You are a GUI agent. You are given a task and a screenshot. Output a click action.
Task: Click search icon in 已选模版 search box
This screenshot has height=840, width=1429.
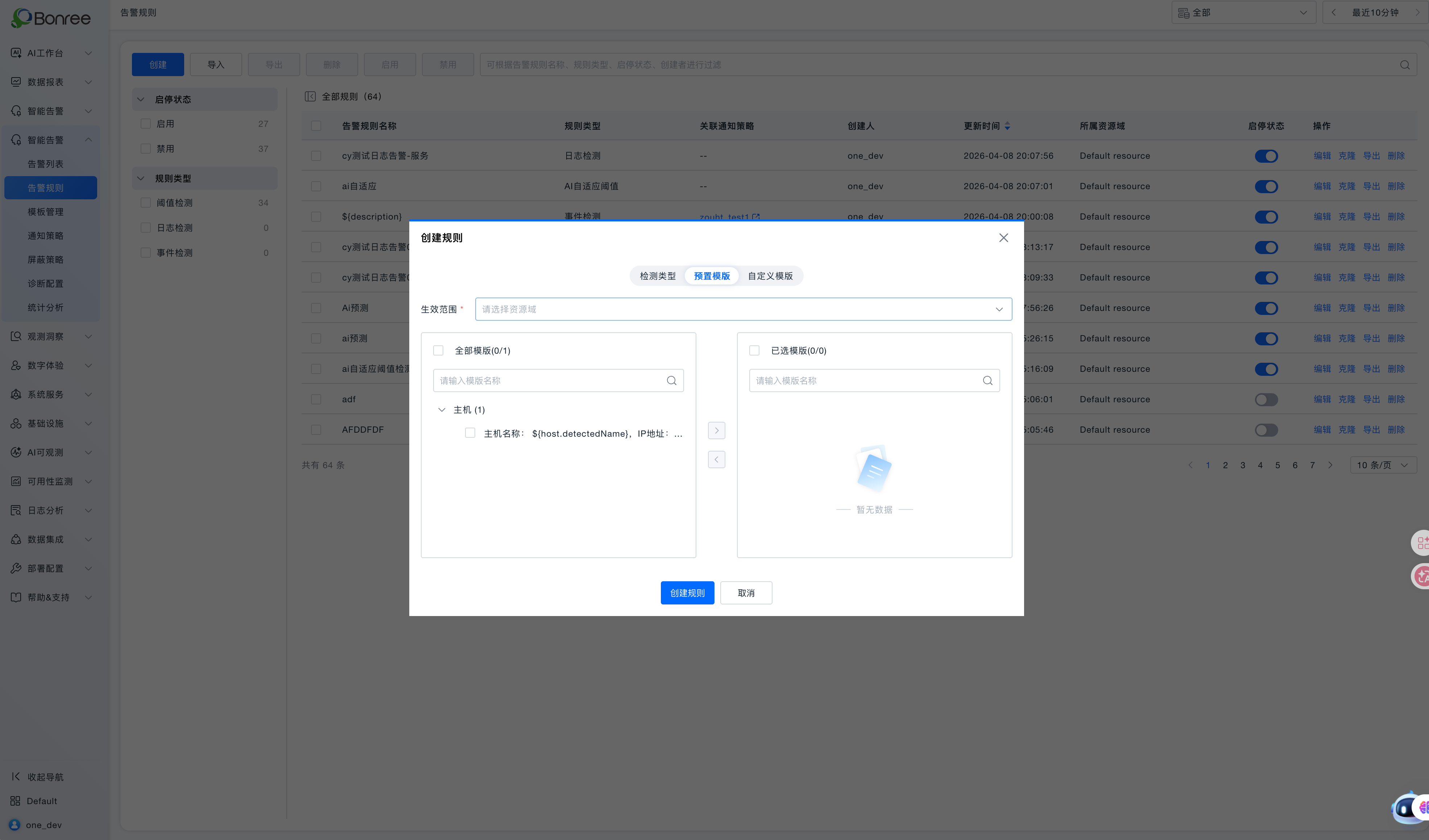tap(987, 381)
